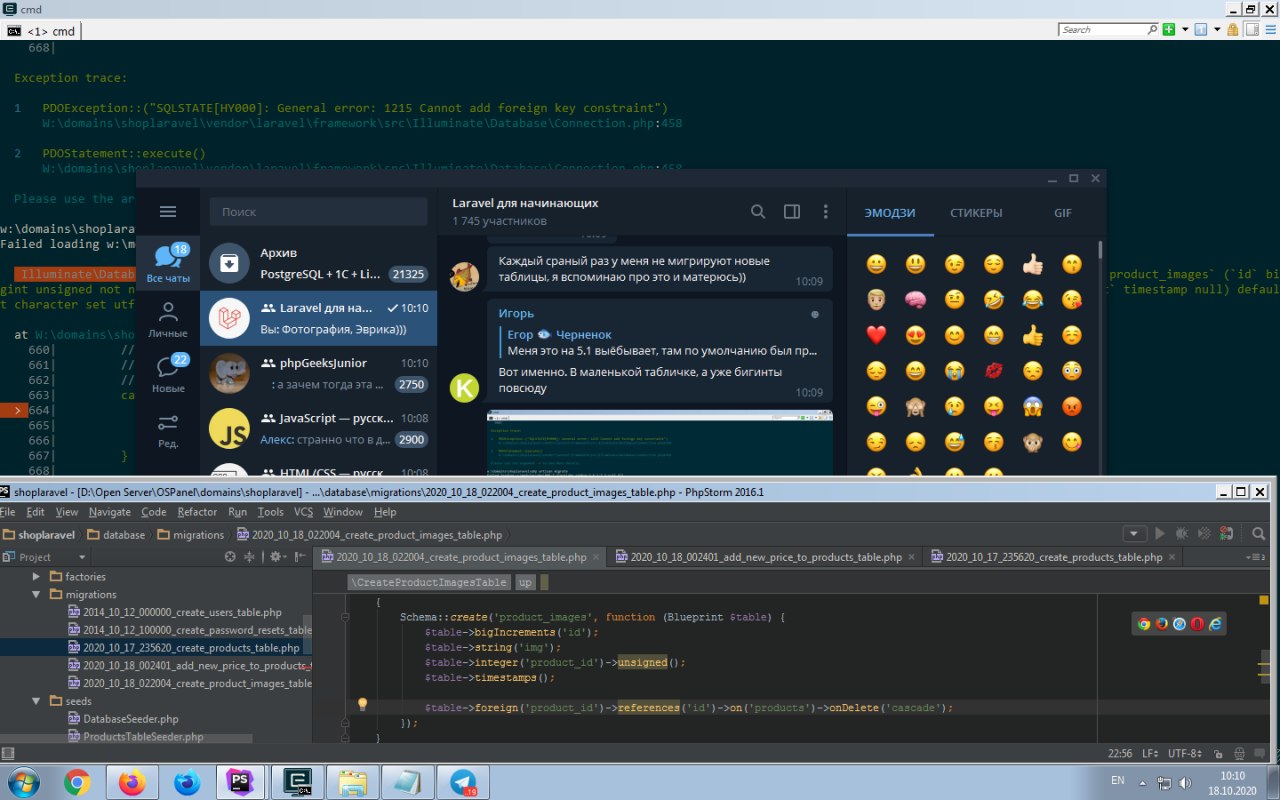Collapse Schema::create code block fold marker
The width and height of the screenshot is (1280, 800).
[345, 618]
